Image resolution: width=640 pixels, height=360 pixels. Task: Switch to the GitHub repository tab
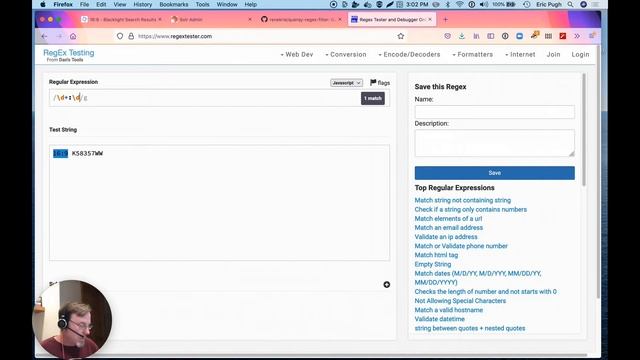point(301,19)
